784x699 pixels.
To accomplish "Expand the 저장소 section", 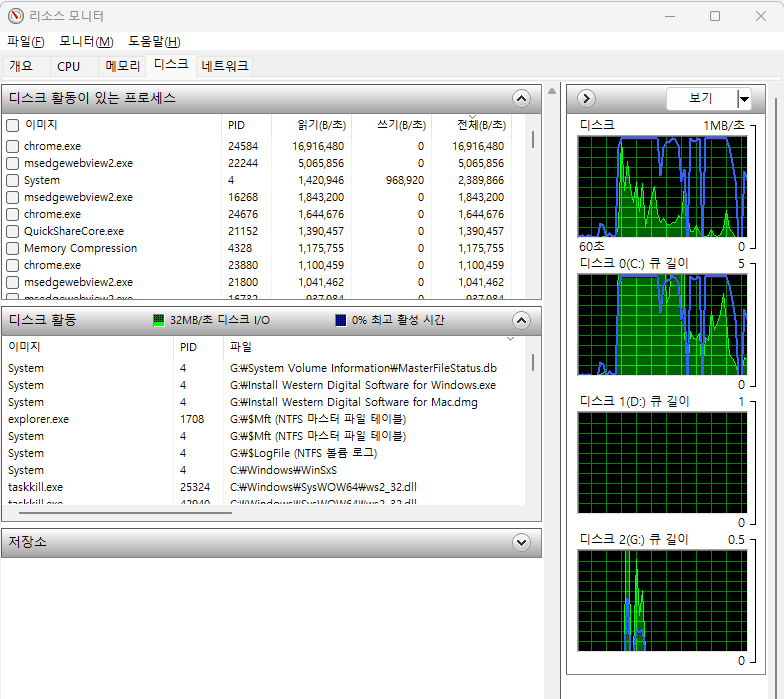I will click(x=521, y=542).
